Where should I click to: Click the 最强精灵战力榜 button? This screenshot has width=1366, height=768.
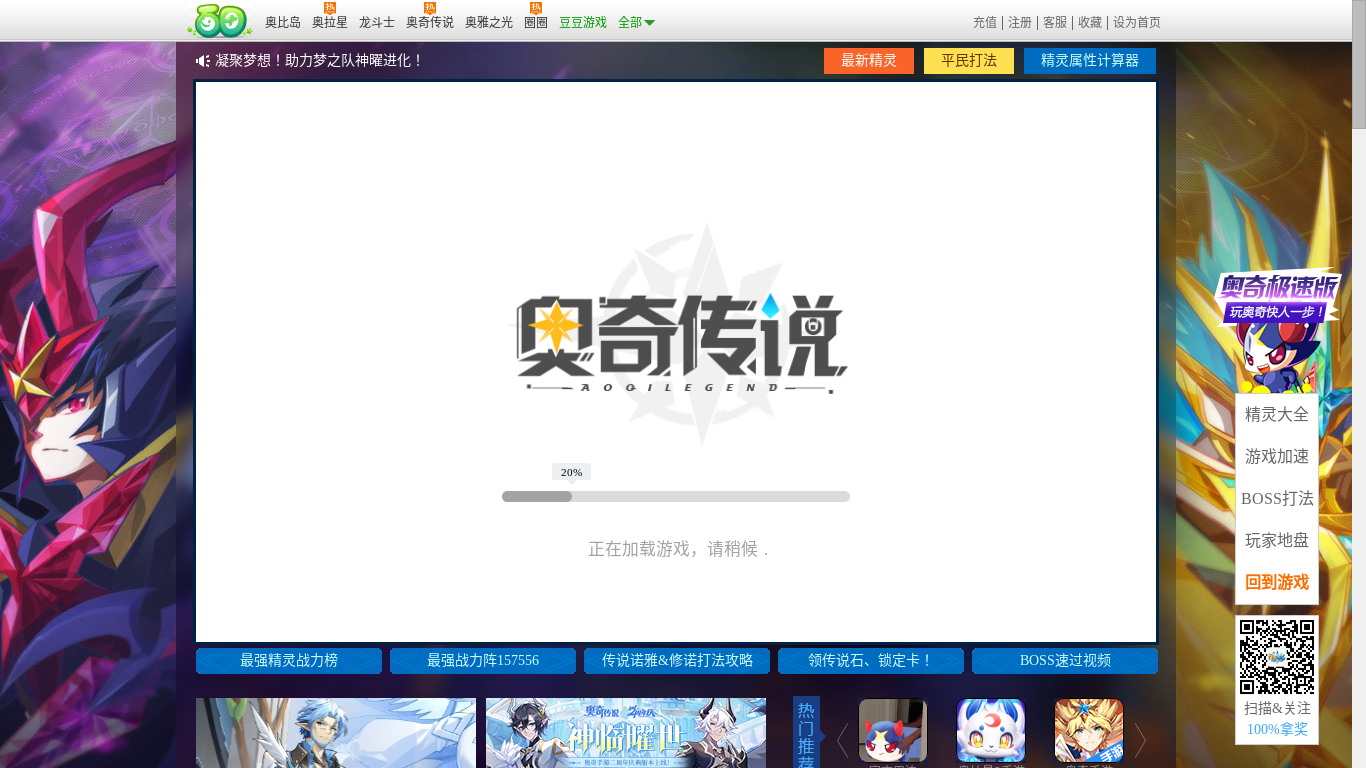(x=289, y=661)
